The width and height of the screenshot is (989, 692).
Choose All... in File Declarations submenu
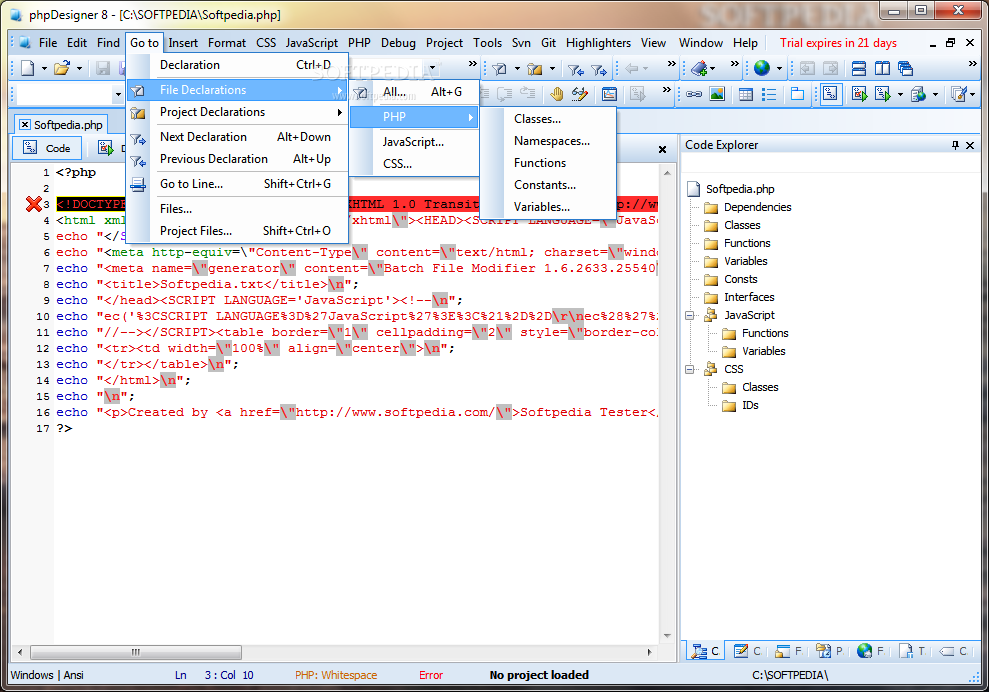[x=414, y=92]
